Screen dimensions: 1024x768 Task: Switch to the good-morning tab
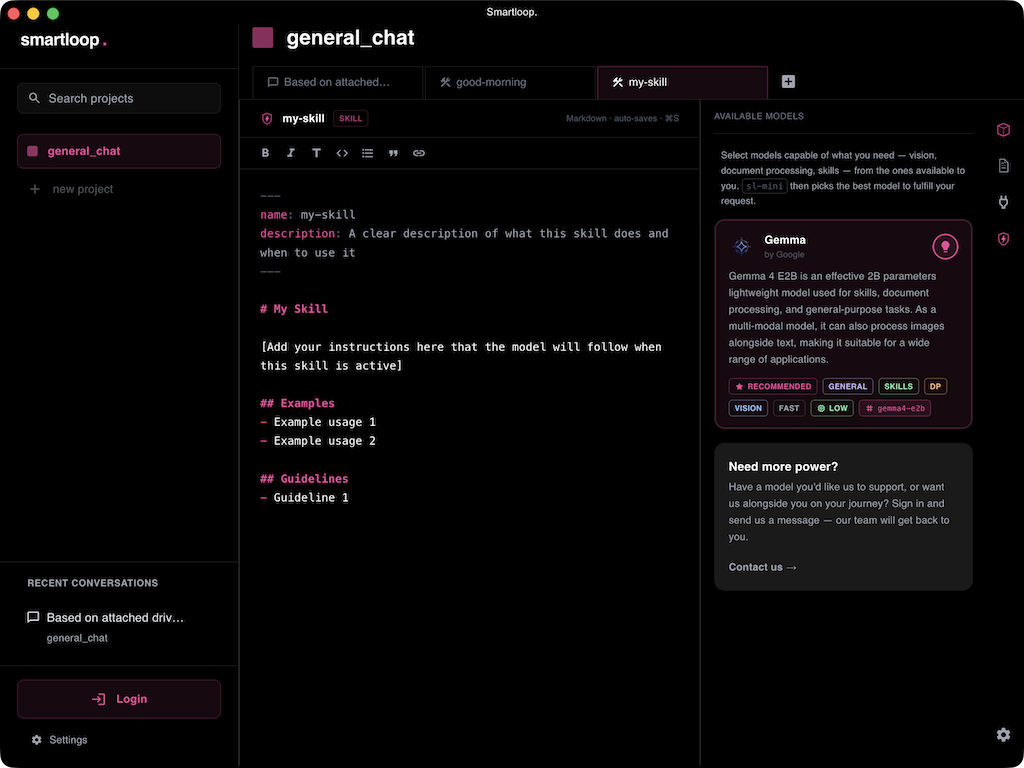pyautogui.click(x=510, y=82)
